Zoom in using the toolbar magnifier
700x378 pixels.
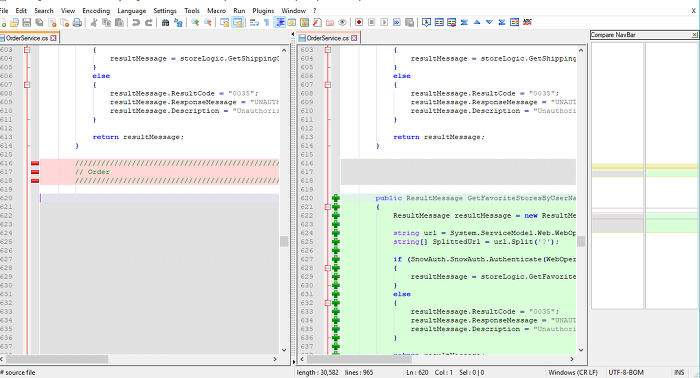click(195, 22)
